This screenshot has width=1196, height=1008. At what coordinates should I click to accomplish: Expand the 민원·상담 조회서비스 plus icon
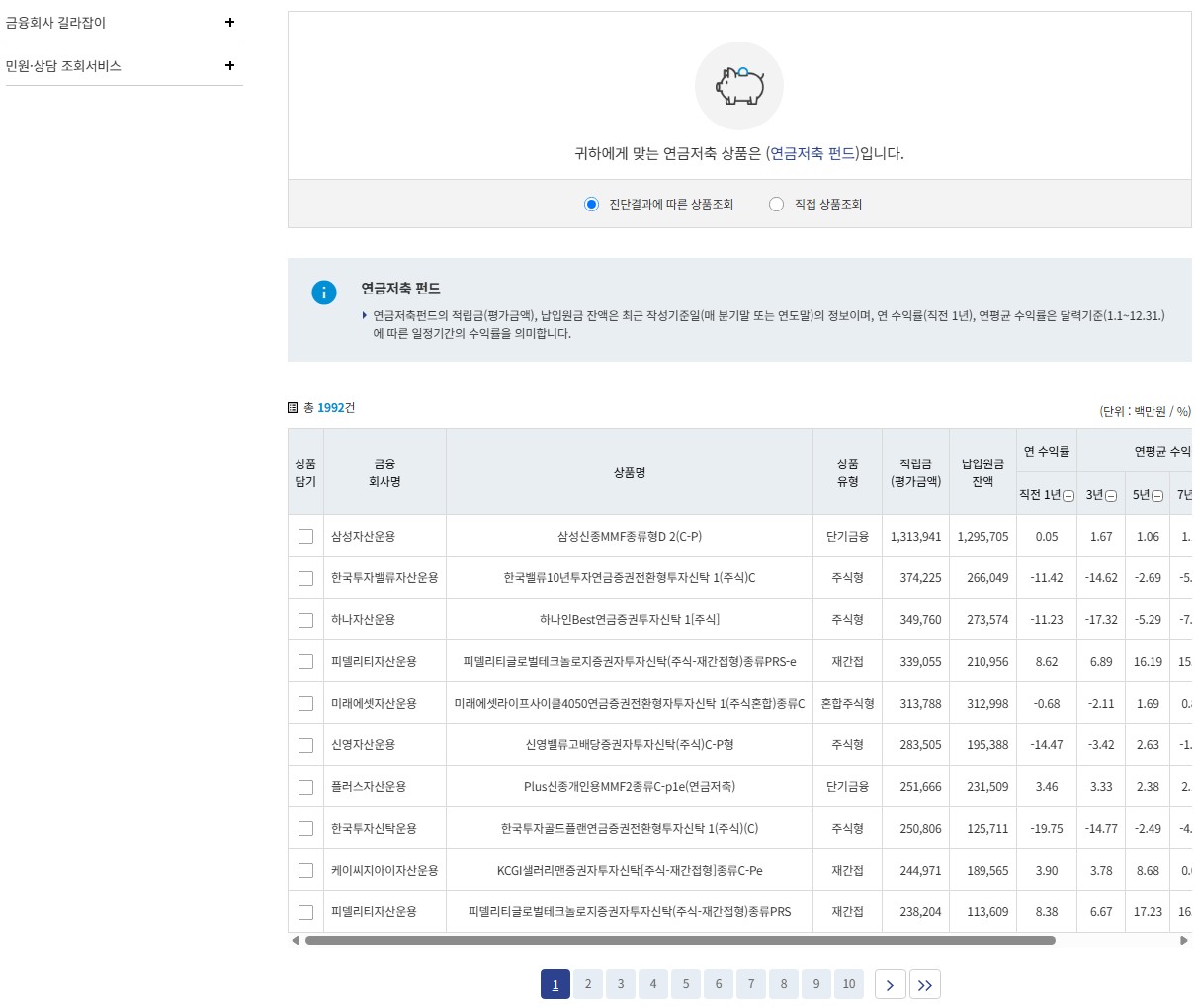229,65
